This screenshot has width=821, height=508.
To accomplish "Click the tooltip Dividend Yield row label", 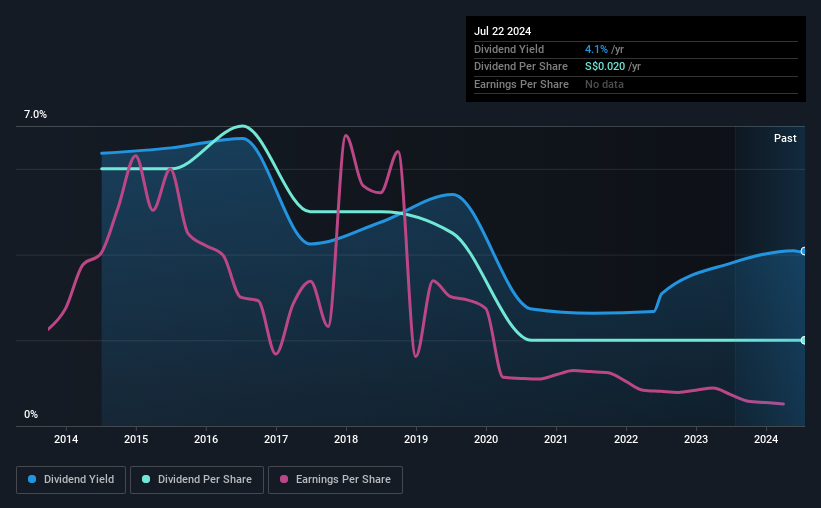I will click(x=509, y=49).
